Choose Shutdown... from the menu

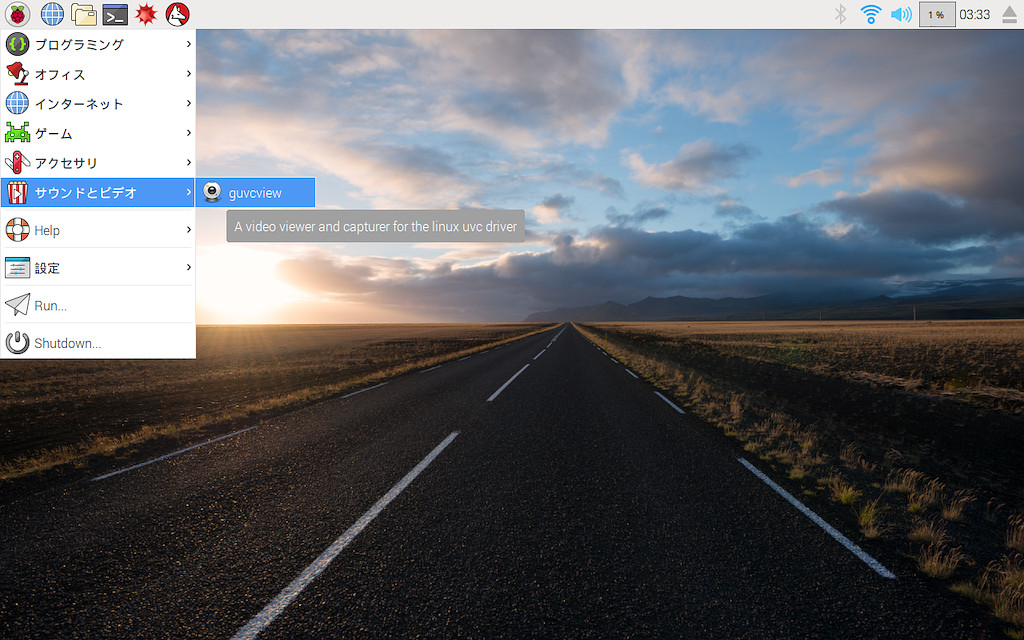[x=98, y=343]
